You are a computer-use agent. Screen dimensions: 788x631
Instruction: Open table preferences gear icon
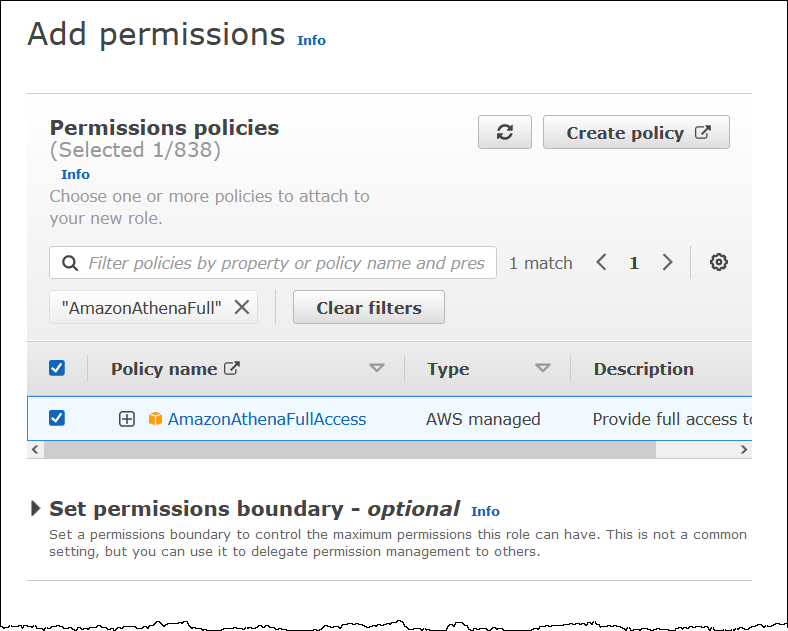click(718, 263)
